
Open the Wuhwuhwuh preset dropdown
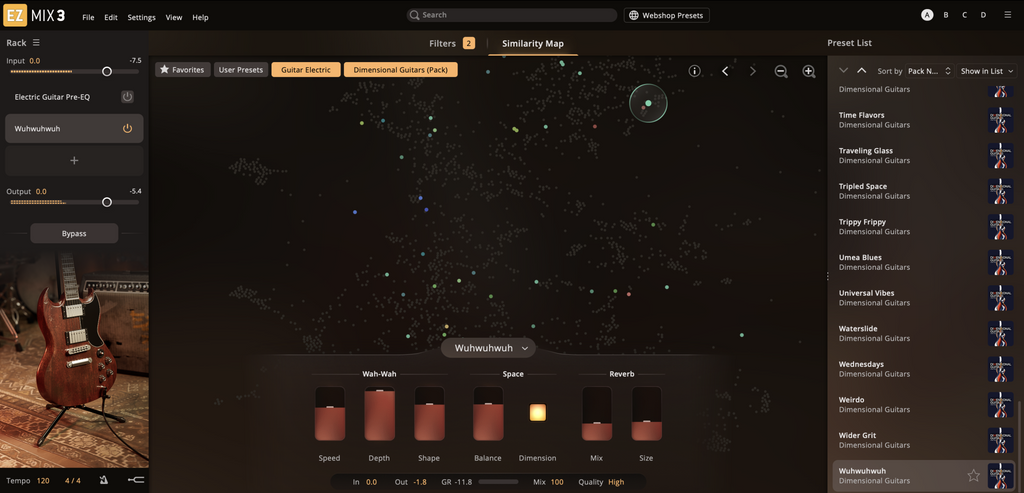488,348
